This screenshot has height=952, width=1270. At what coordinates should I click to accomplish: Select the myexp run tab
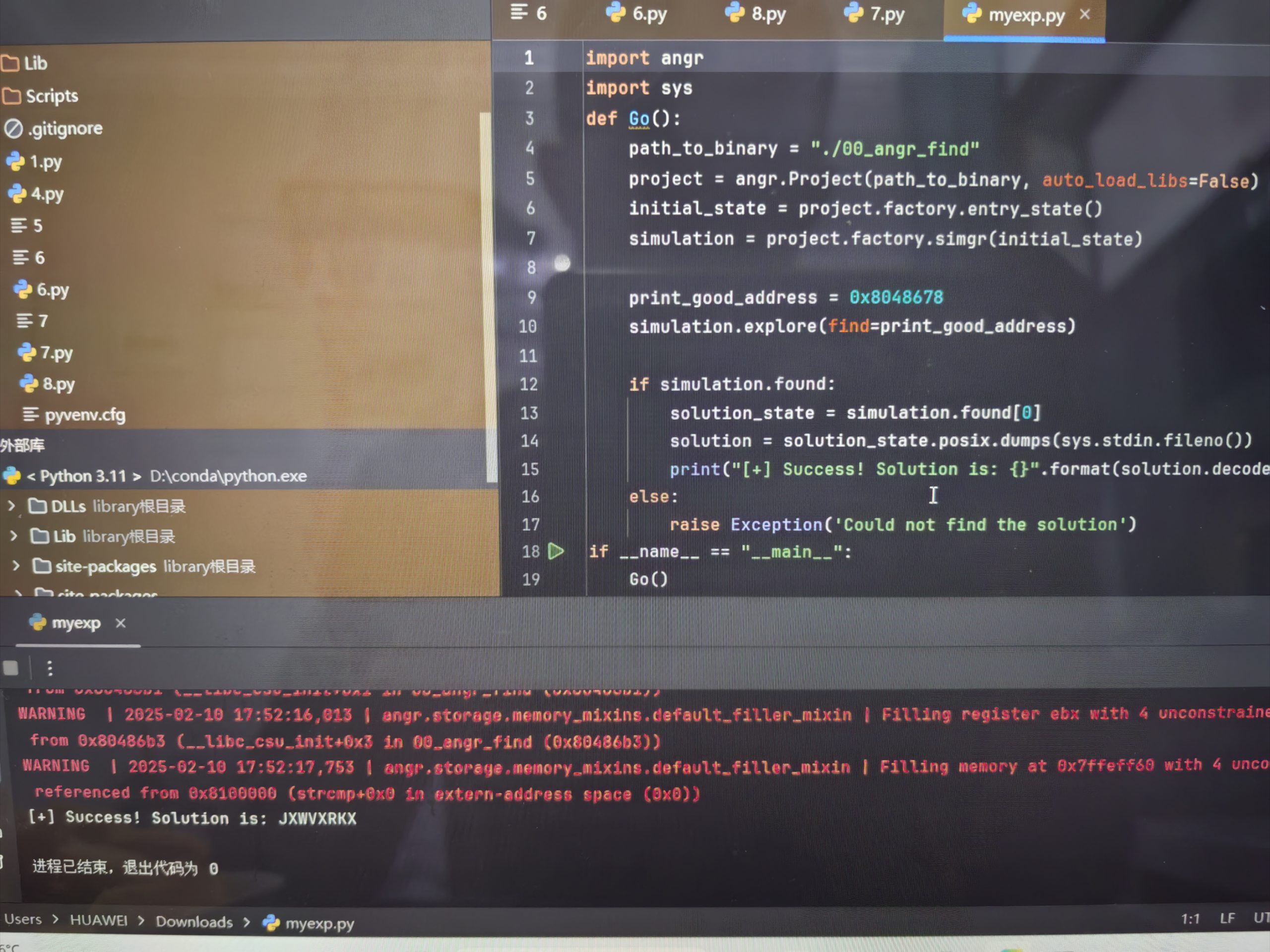65,623
